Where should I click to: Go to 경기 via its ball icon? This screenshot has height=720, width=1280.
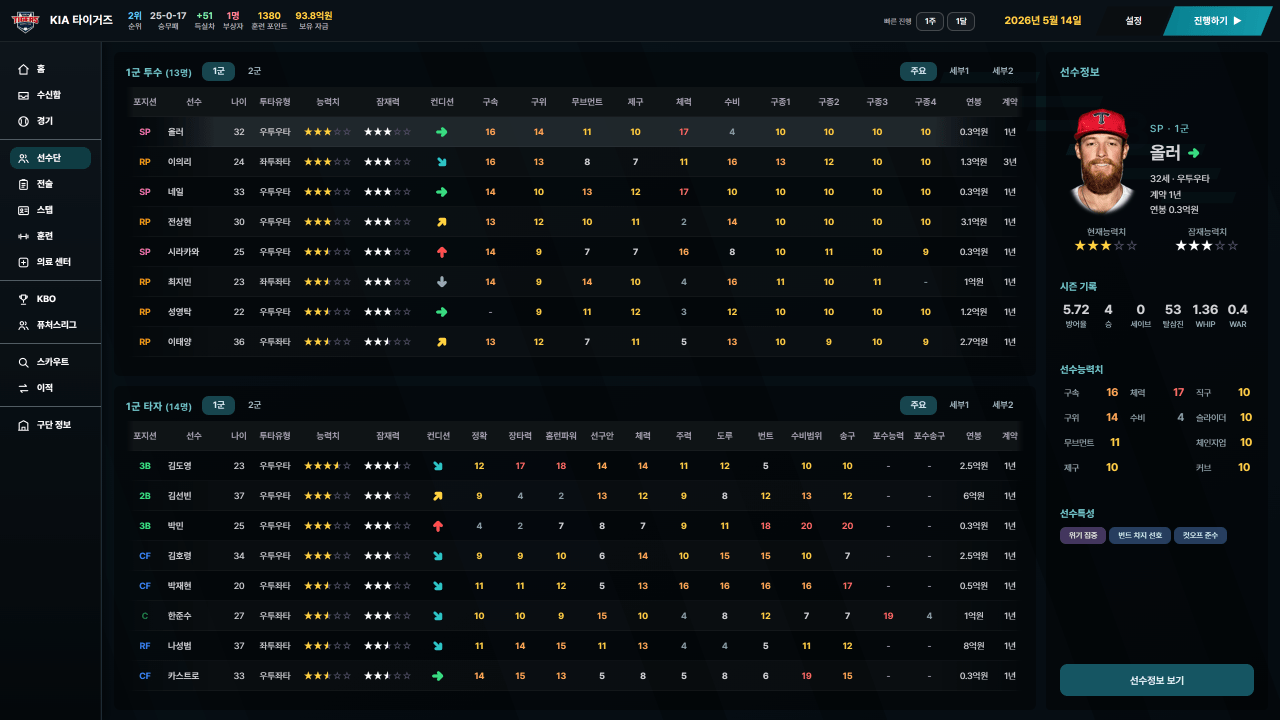[23, 121]
